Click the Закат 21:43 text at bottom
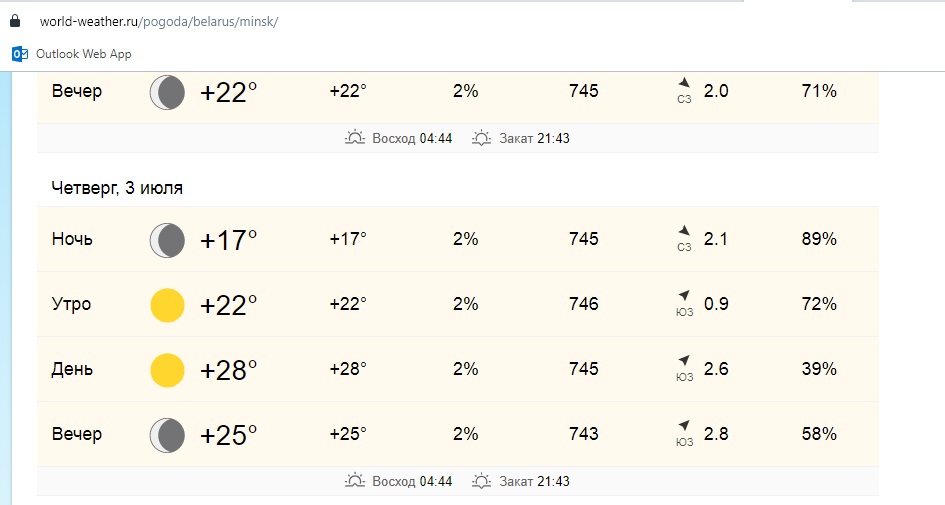This screenshot has height=505, width=945. tap(534, 481)
